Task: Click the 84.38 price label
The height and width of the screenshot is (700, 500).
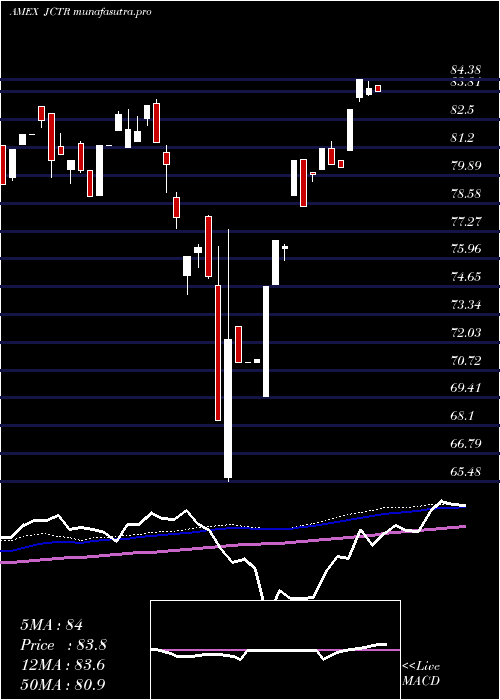Action: pos(465,70)
